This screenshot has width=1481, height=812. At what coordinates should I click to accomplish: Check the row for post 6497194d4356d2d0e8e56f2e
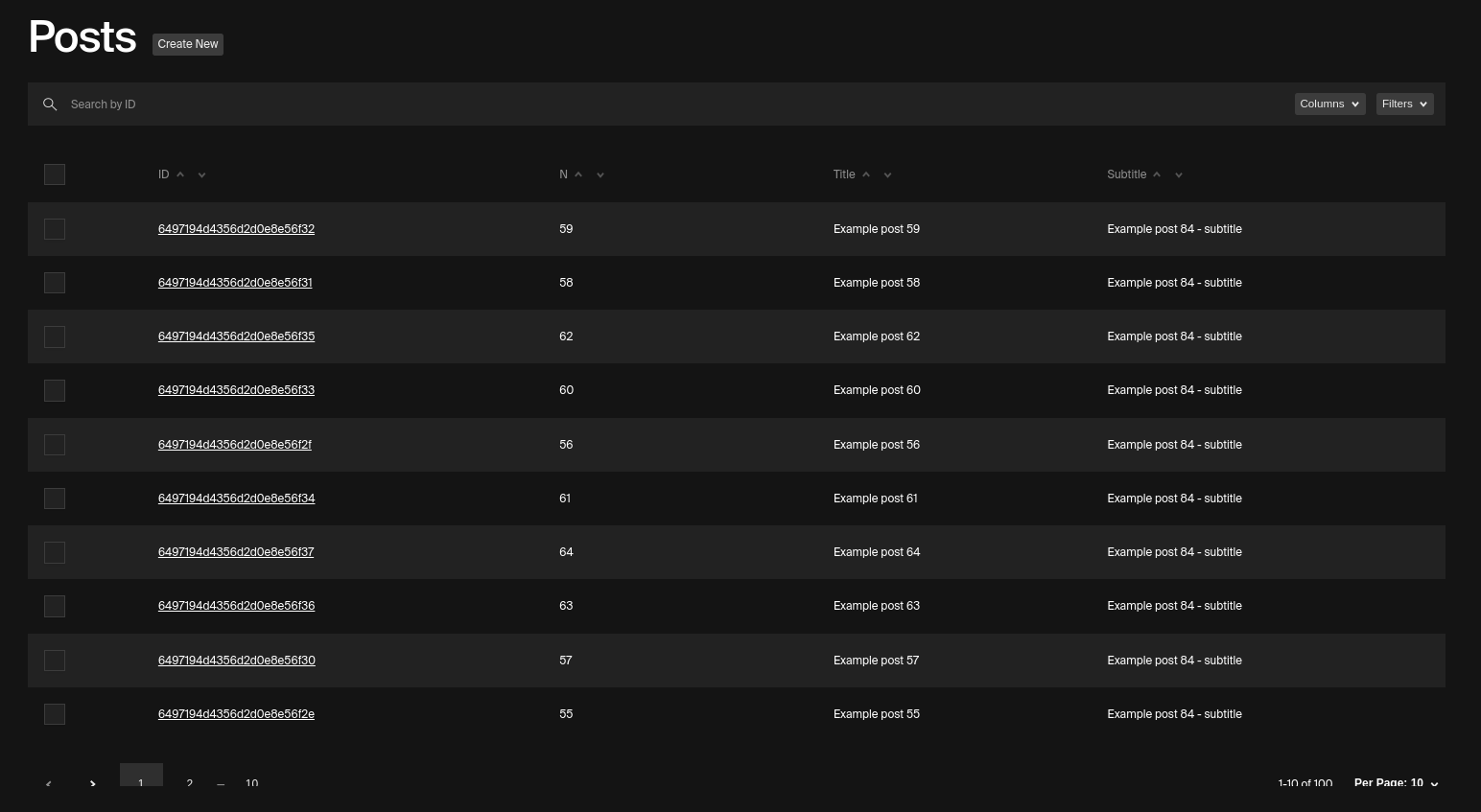tap(55, 714)
